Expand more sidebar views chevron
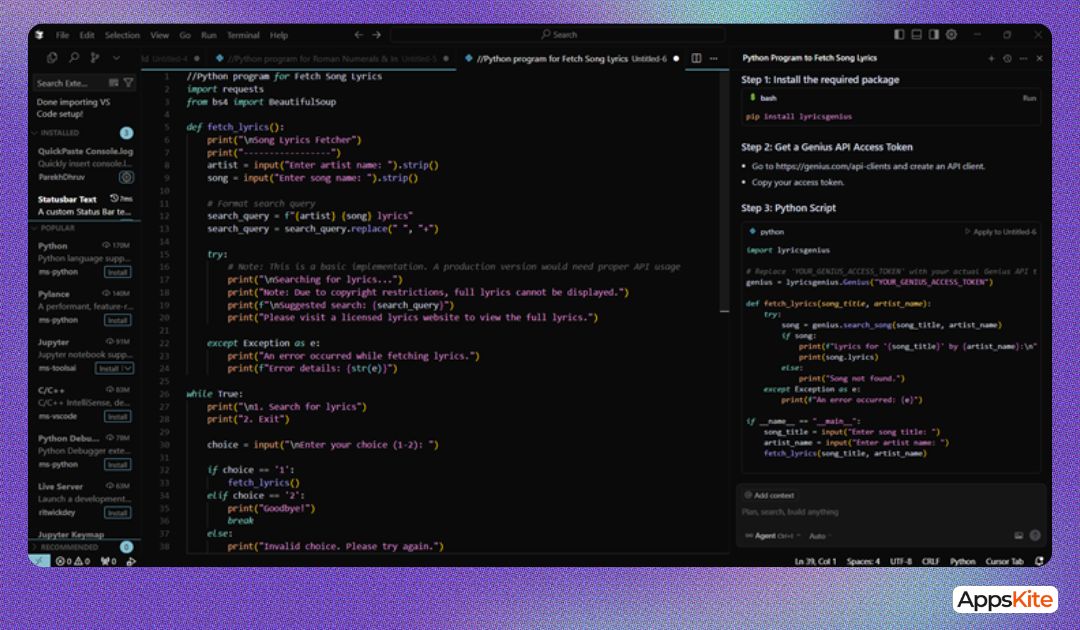The height and width of the screenshot is (630, 1080). click(116, 59)
